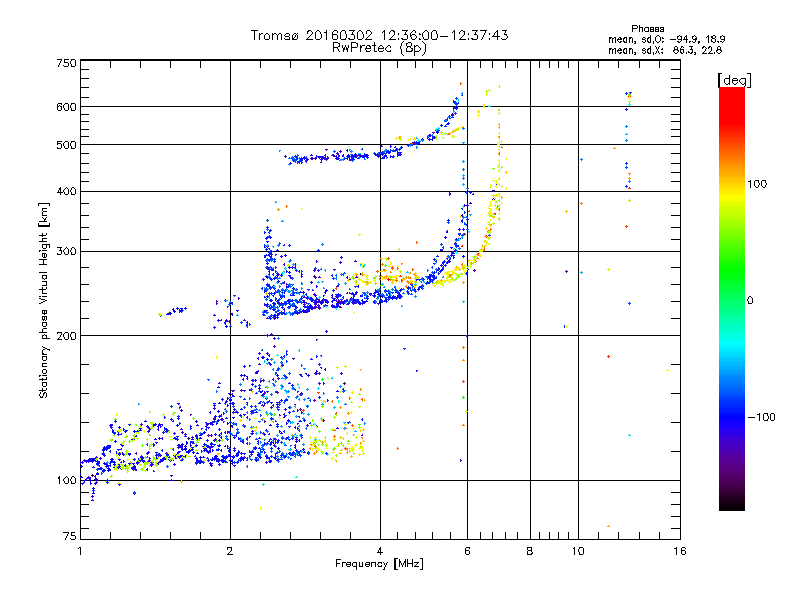Click the '[deg]' colorbar unit label

(734, 80)
